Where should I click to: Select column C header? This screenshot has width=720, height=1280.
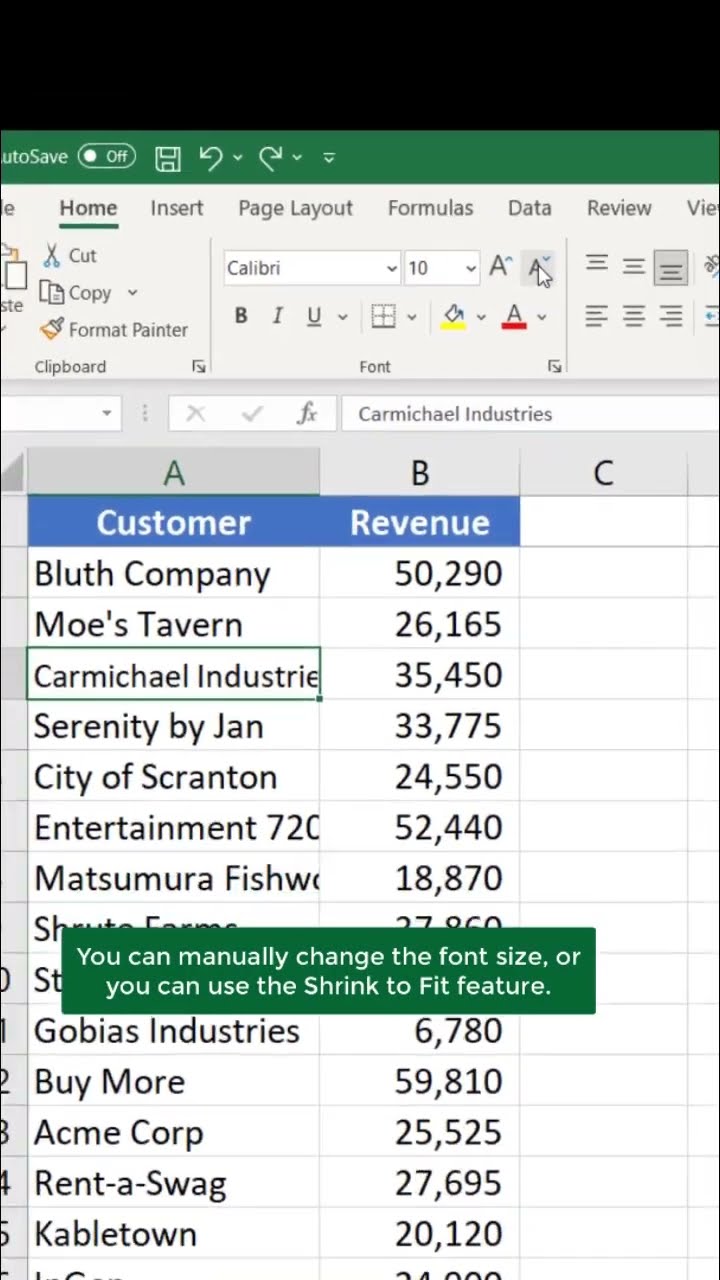point(603,472)
